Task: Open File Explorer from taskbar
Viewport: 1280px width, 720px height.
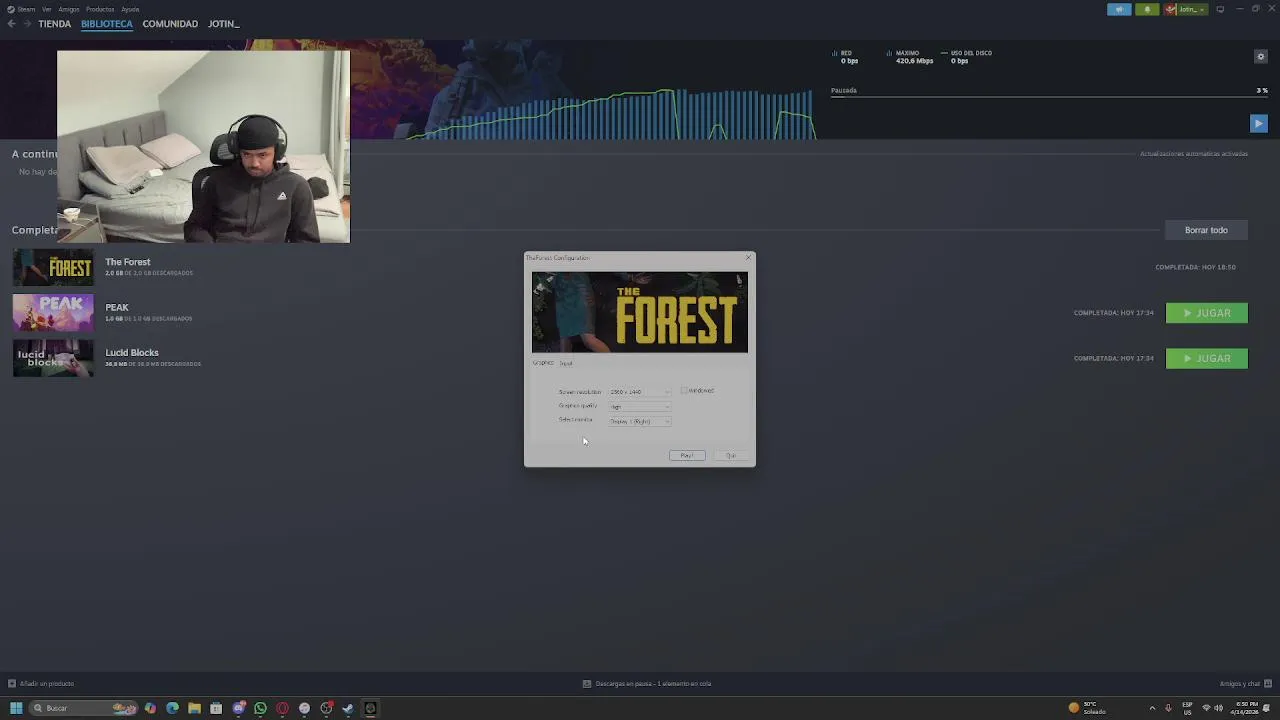Action: (x=194, y=708)
